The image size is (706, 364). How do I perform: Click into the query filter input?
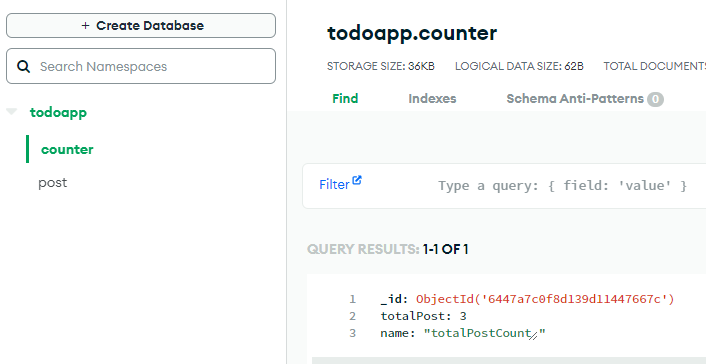pyautogui.click(x=562, y=186)
